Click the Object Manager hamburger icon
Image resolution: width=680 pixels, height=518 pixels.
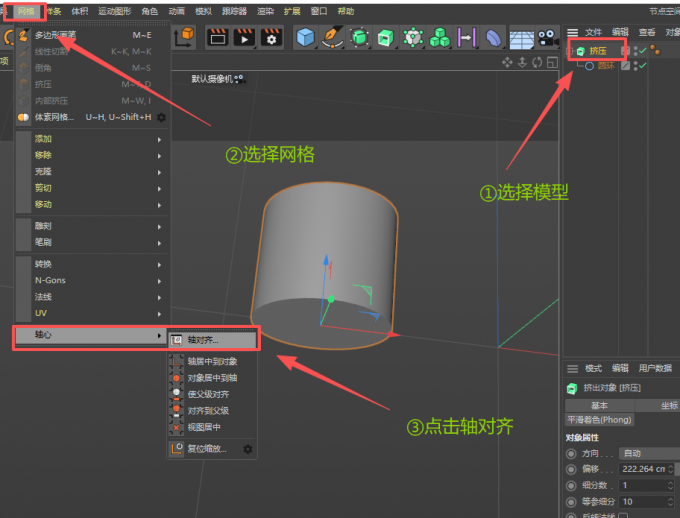click(x=572, y=33)
